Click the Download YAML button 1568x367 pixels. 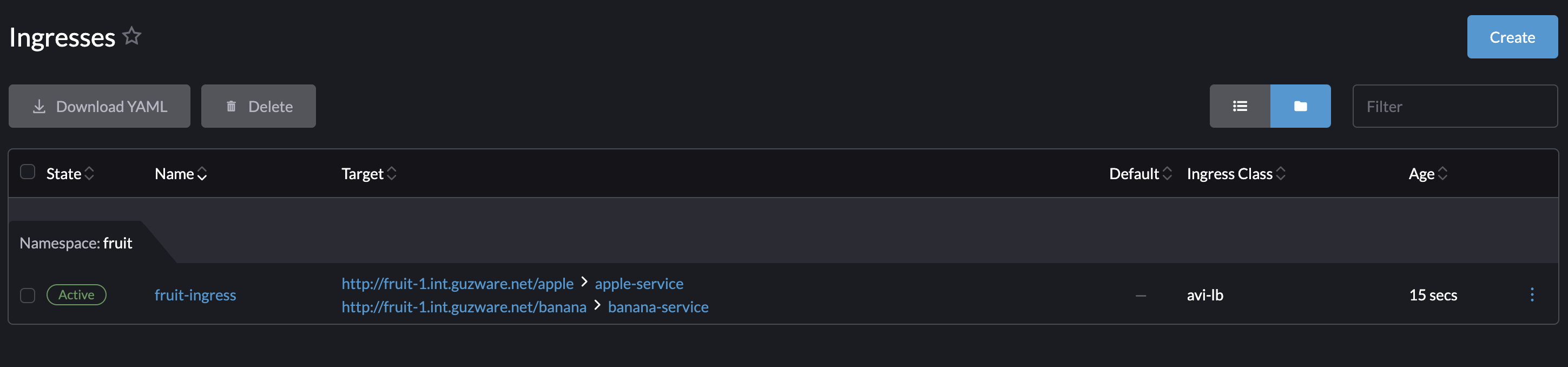pyautogui.click(x=99, y=106)
